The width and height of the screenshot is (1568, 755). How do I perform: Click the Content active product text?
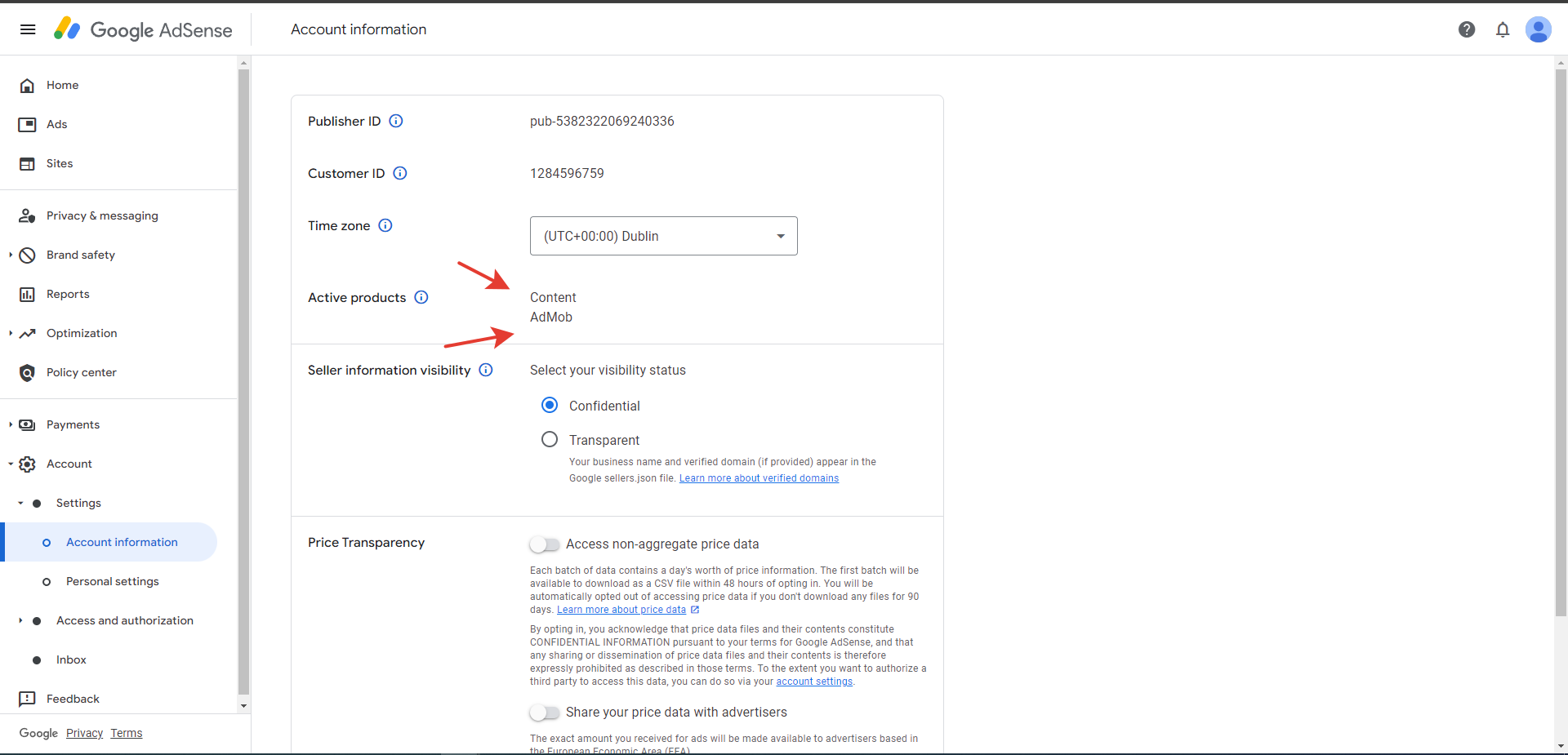(x=553, y=297)
